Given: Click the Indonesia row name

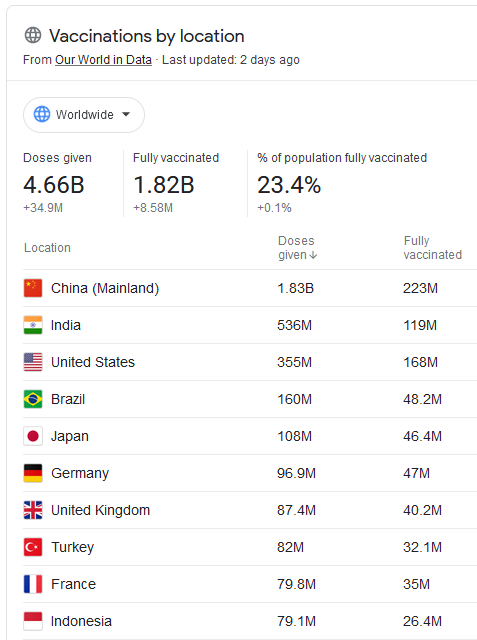Looking at the screenshot, I should [x=81, y=621].
